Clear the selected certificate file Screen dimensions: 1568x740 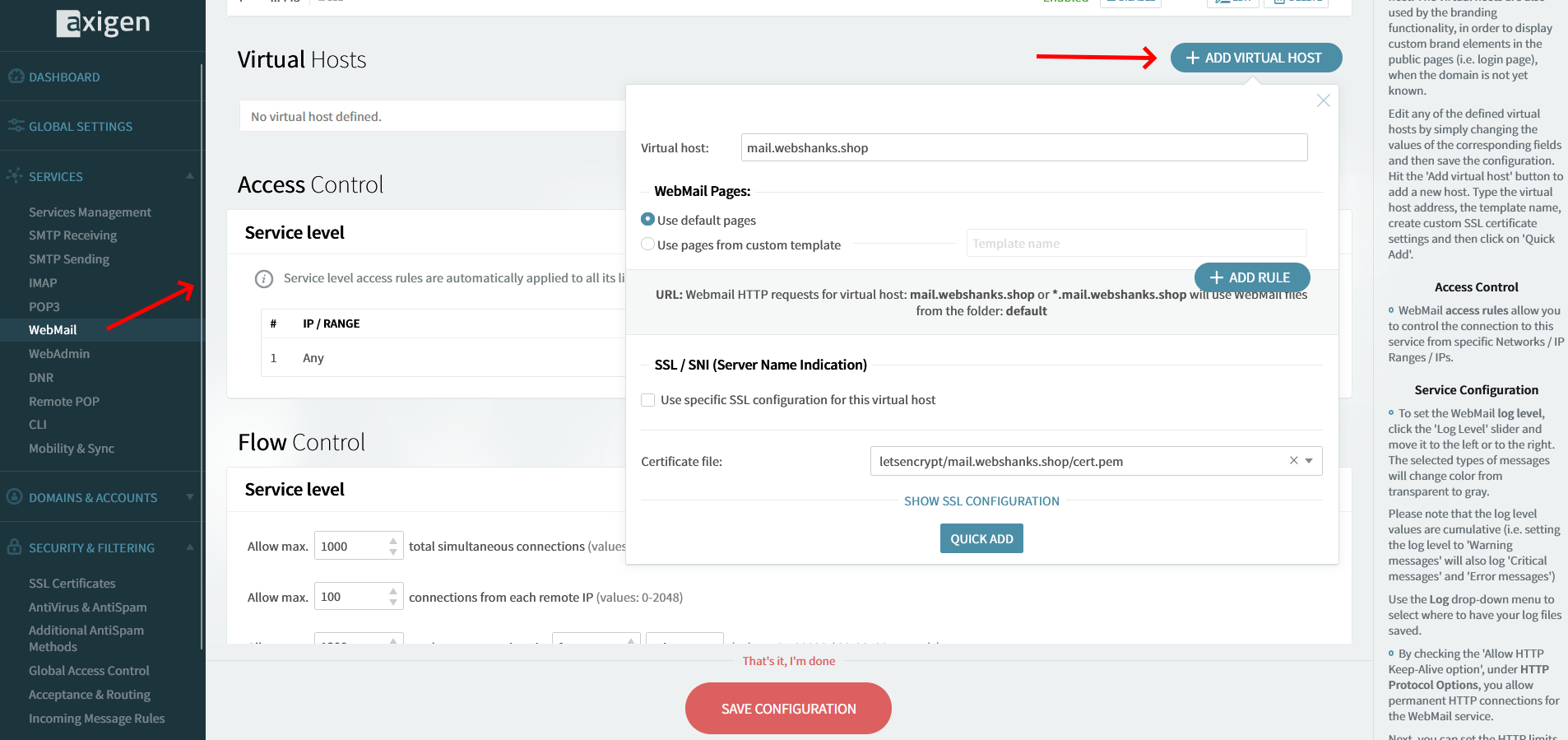pyautogui.click(x=1293, y=460)
